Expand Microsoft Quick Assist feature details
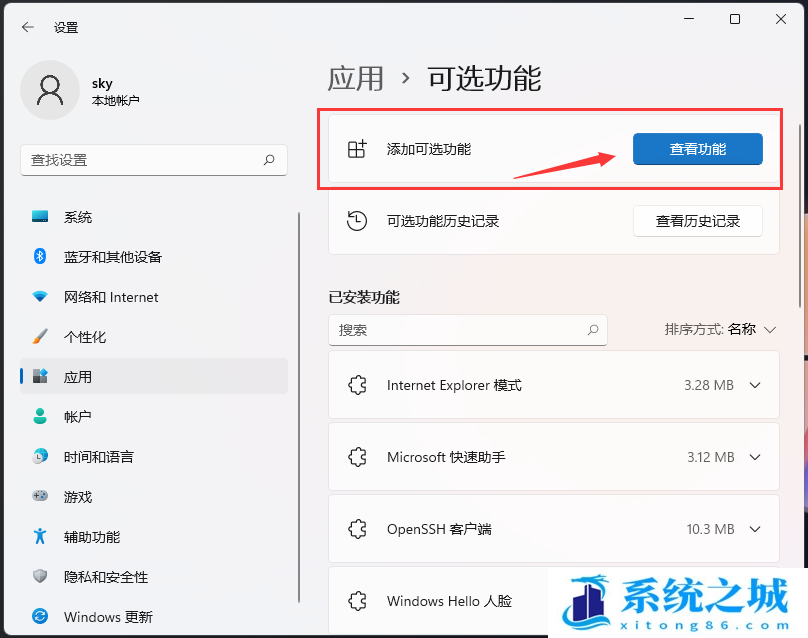Screen dimensions: 808x638 [755, 457]
